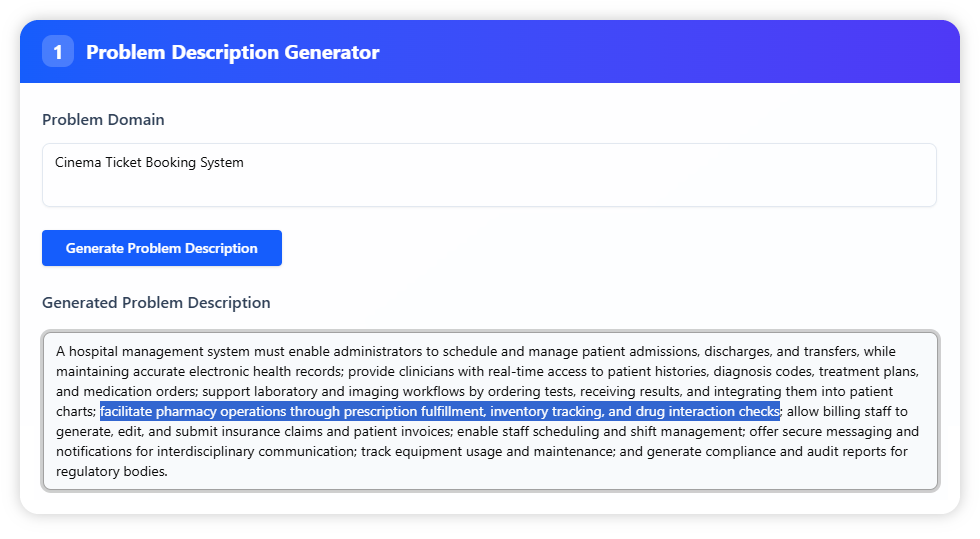Screen dimensions: 980x539
Task: Click the Generated Problem Description label
Action: 156,302
